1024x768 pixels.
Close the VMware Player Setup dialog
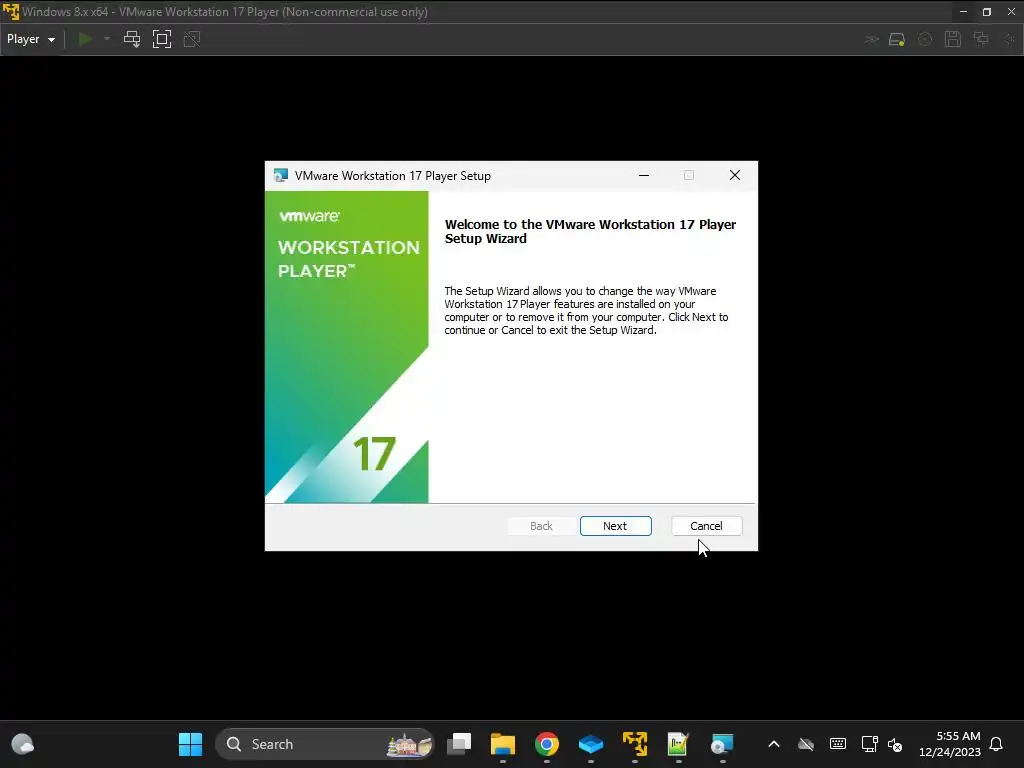pos(735,175)
